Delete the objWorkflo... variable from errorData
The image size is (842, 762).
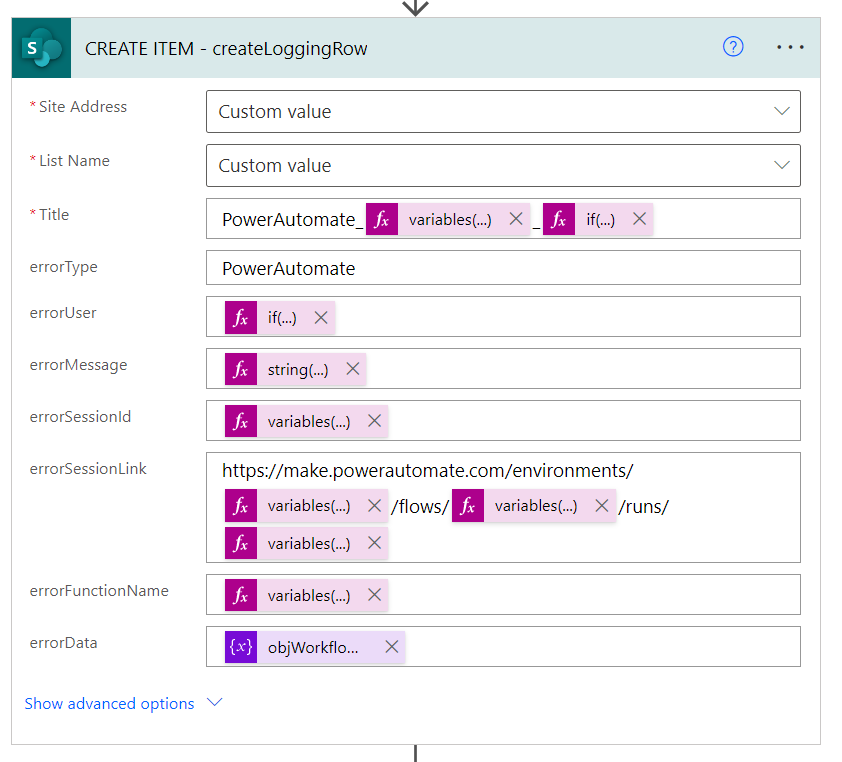[x=392, y=647]
